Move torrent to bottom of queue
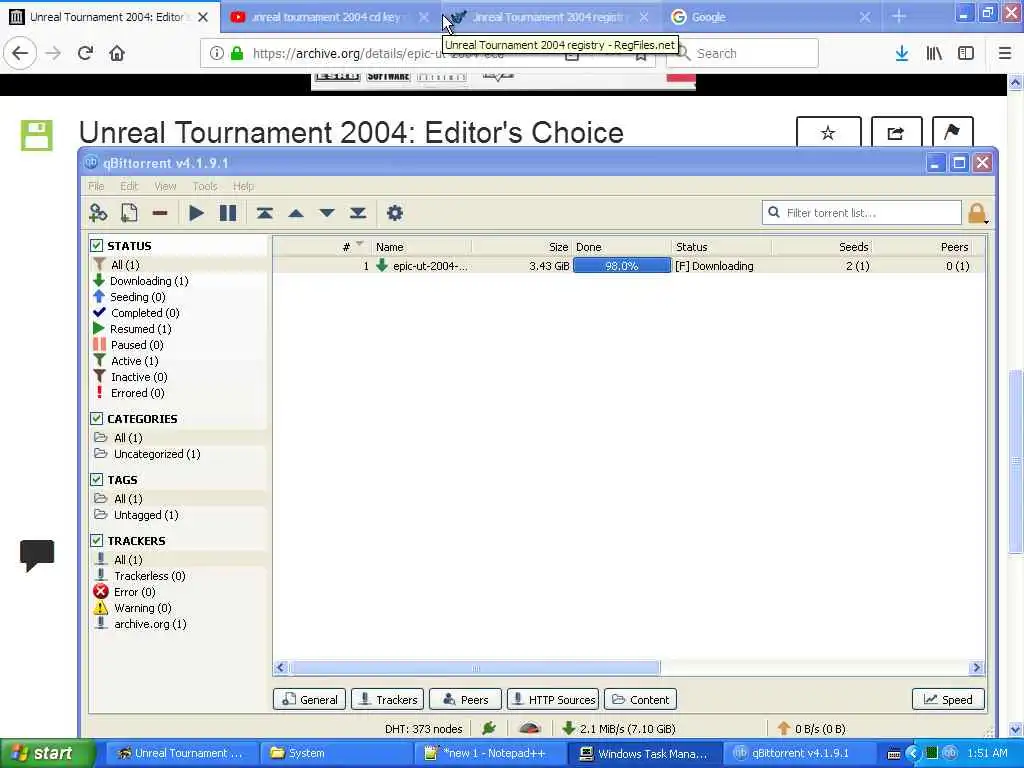Viewport: 1024px width, 768px height. tap(358, 213)
